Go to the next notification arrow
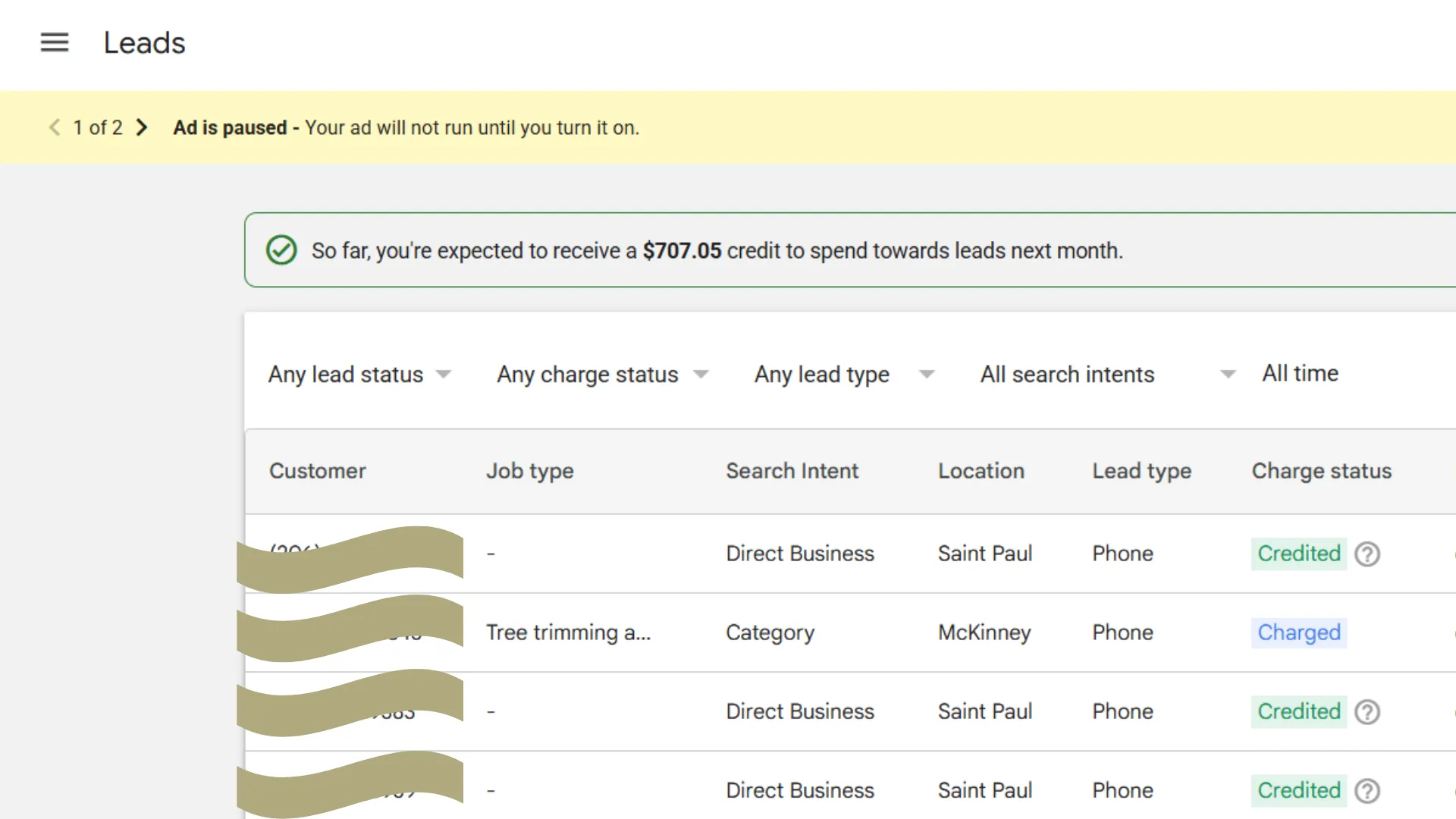 [142, 127]
